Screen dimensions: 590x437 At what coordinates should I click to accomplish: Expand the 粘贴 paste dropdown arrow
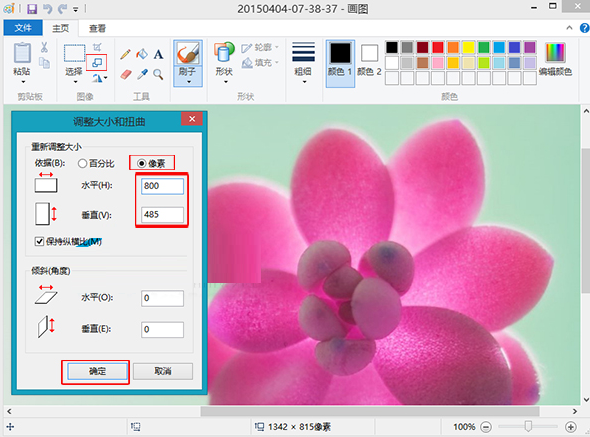tap(23, 82)
